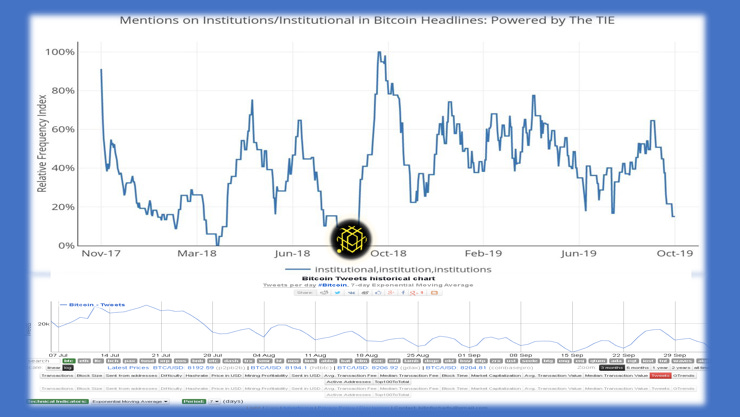Select the green btc coin tag
The image size is (740, 417).
pos(69,361)
